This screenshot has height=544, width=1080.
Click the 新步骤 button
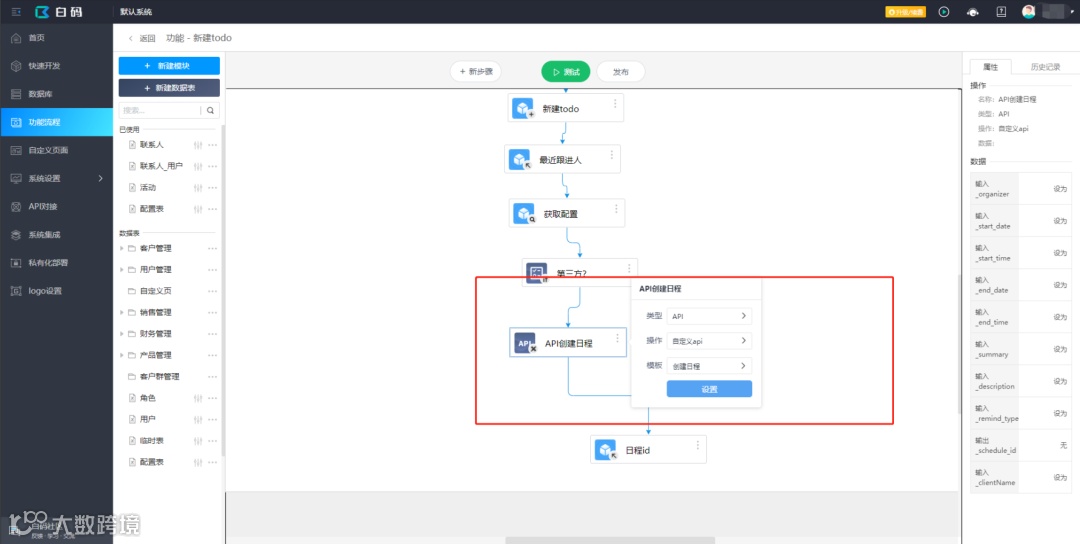[x=476, y=71]
